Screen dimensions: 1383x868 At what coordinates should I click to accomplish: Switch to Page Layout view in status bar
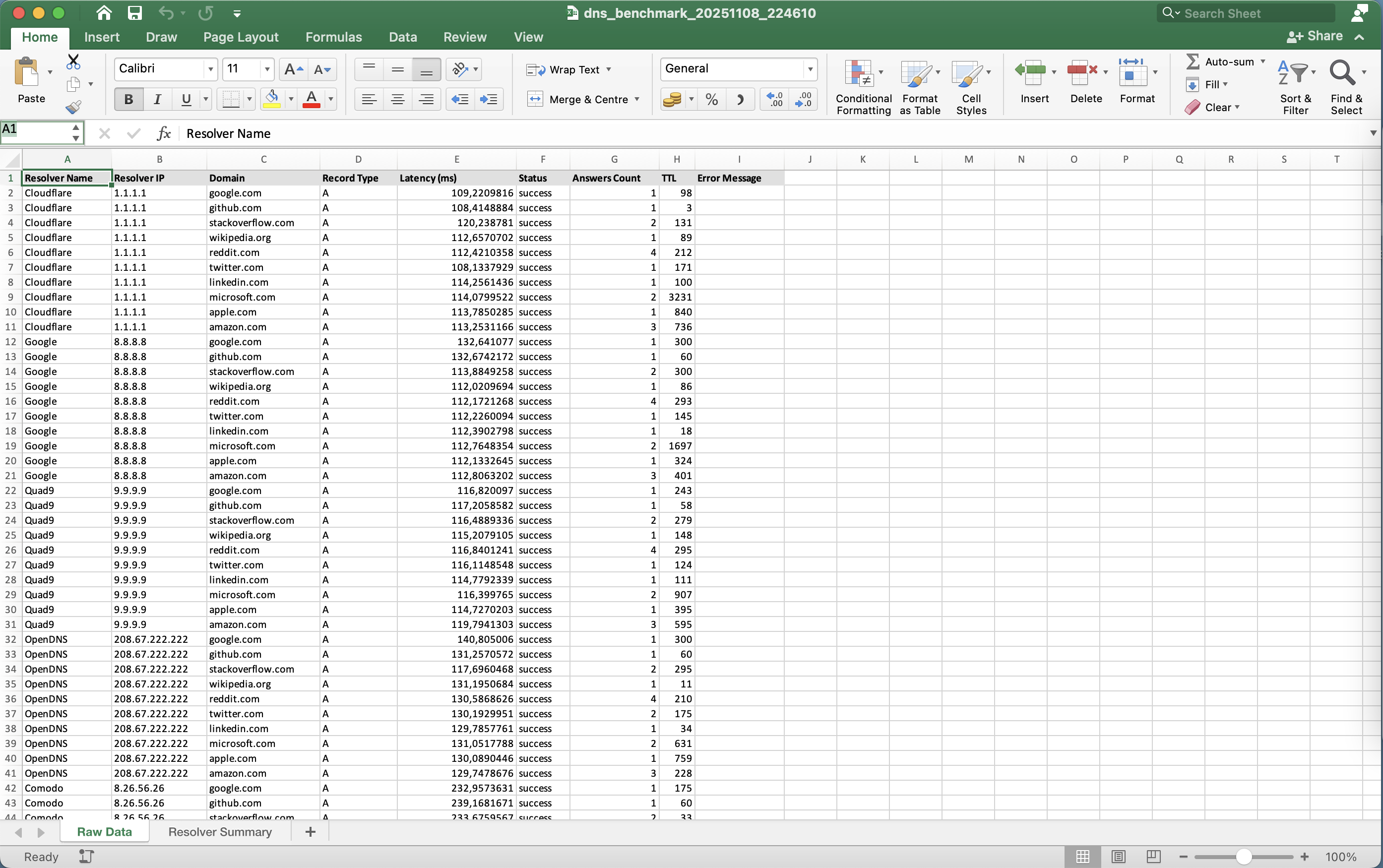tap(1118, 857)
